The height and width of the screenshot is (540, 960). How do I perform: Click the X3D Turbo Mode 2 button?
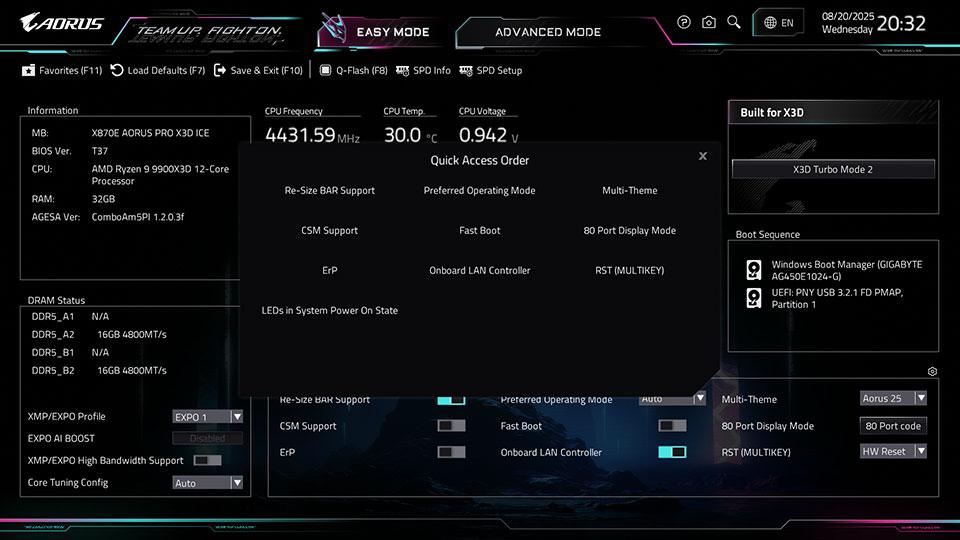(x=833, y=170)
